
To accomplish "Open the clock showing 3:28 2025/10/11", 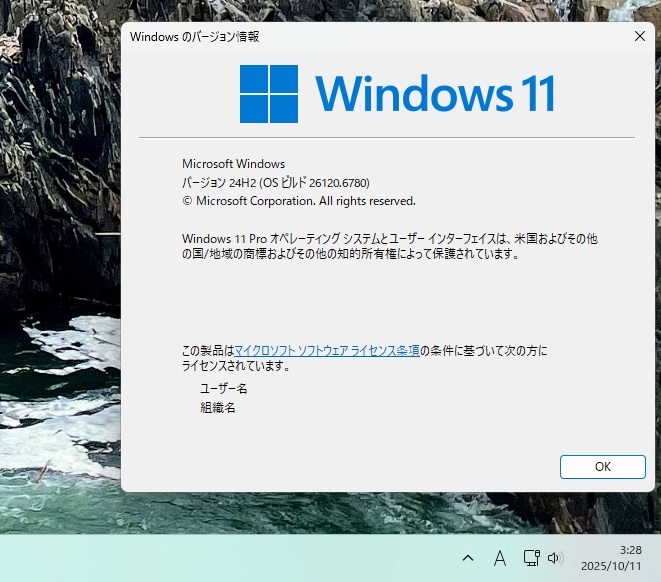I will click(x=611, y=558).
